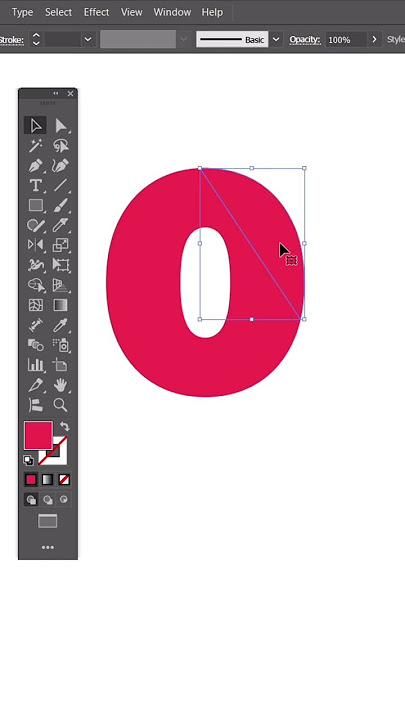Image resolution: width=405 pixels, height=720 pixels.
Task: Select the Blend tool
Action: [35, 344]
